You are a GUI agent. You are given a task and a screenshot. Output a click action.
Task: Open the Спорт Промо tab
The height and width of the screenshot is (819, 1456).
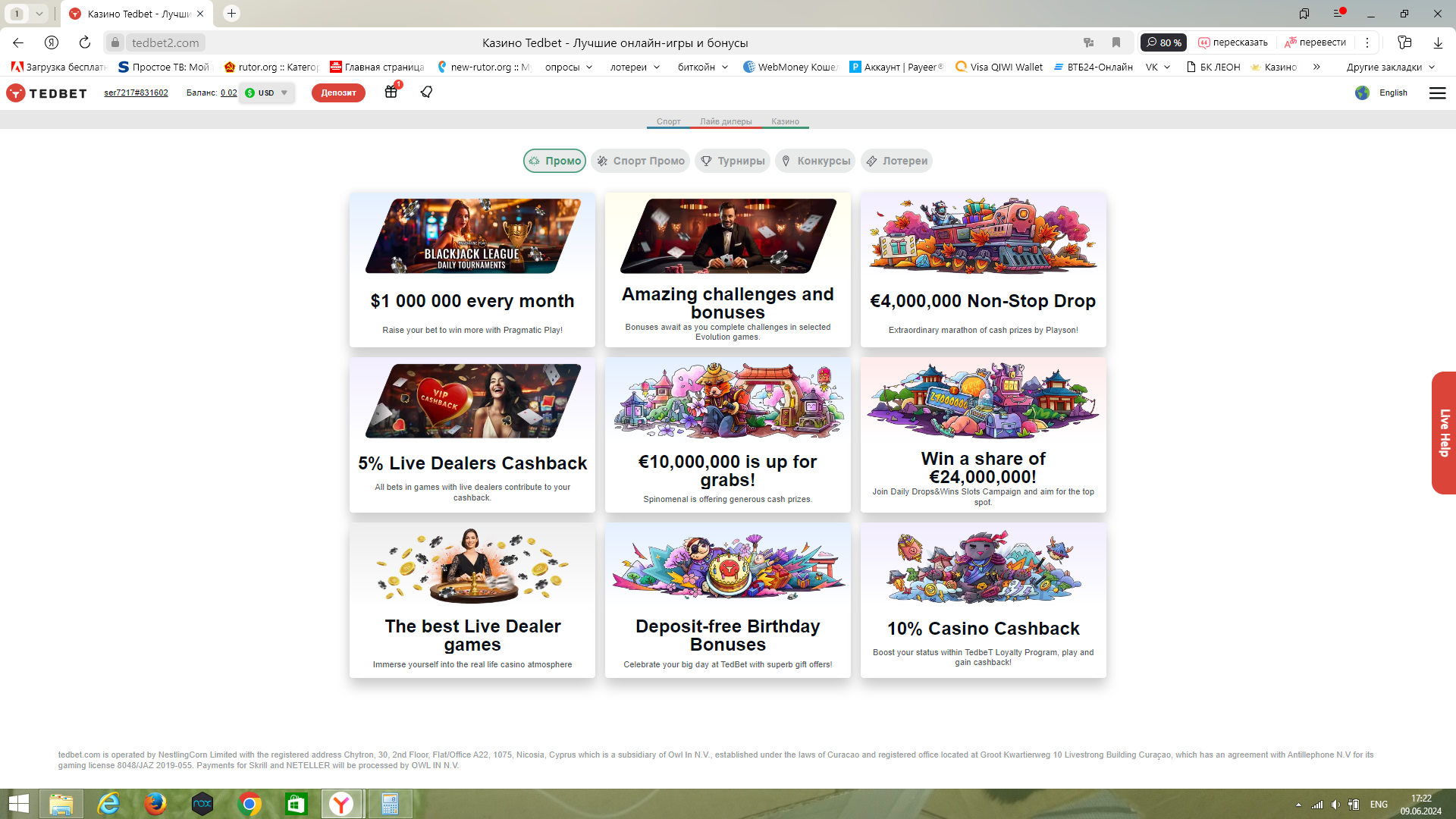(x=641, y=161)
